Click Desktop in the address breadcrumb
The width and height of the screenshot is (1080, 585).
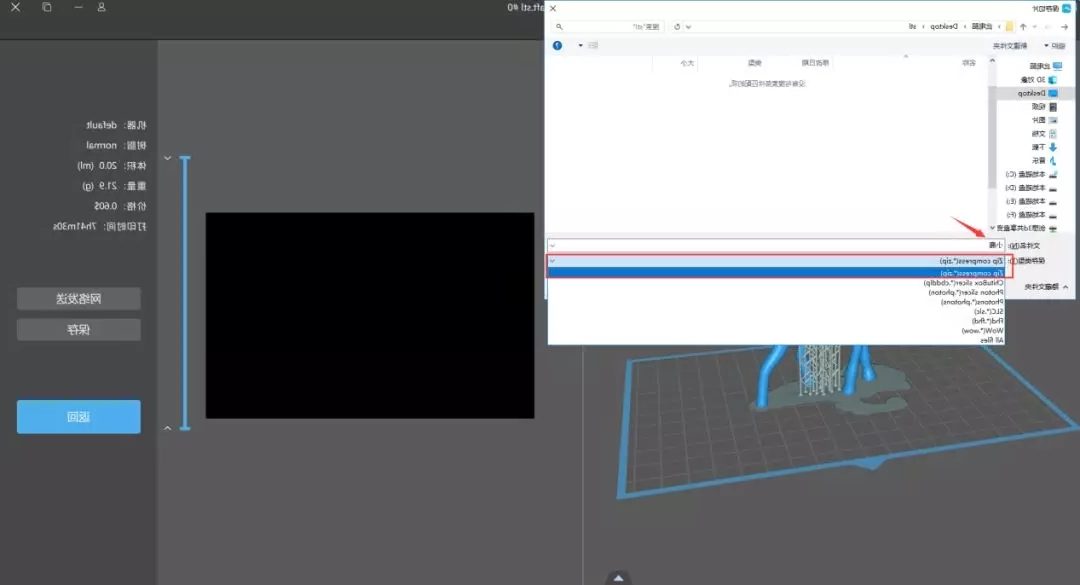click(x=944, y=27)
